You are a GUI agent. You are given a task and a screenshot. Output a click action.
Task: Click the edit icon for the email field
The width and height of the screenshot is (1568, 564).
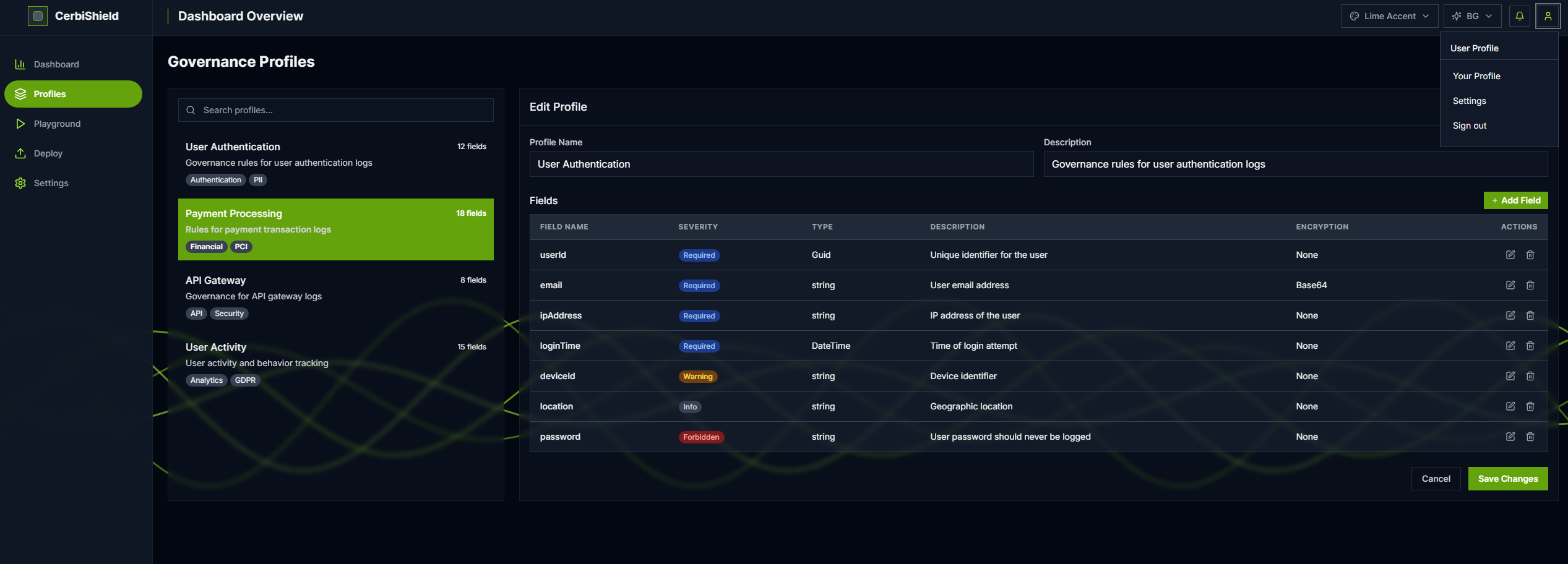click(1510, 285)
